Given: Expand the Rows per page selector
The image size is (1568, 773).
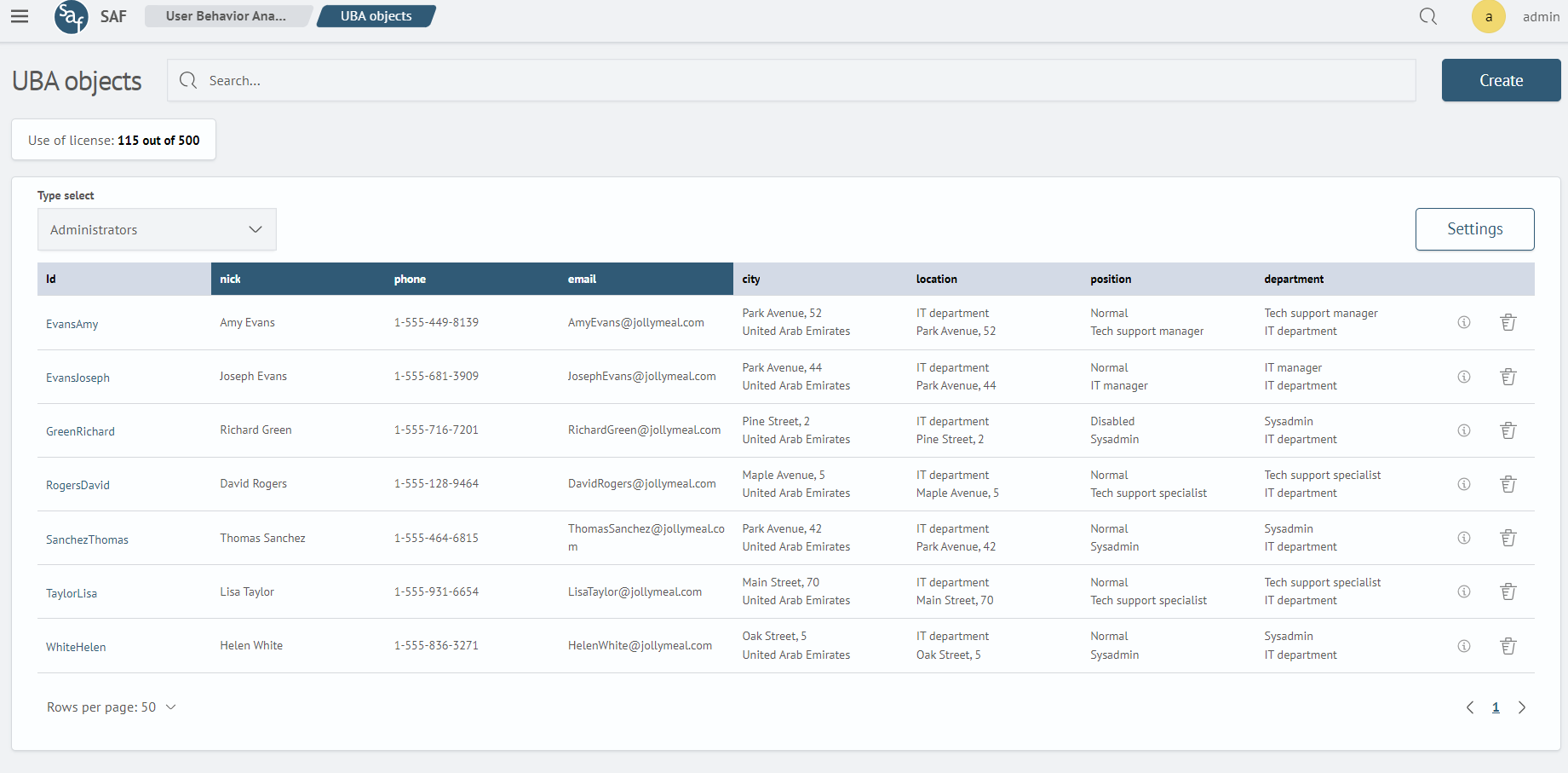Looking at the screenshot, I should 112,707.
